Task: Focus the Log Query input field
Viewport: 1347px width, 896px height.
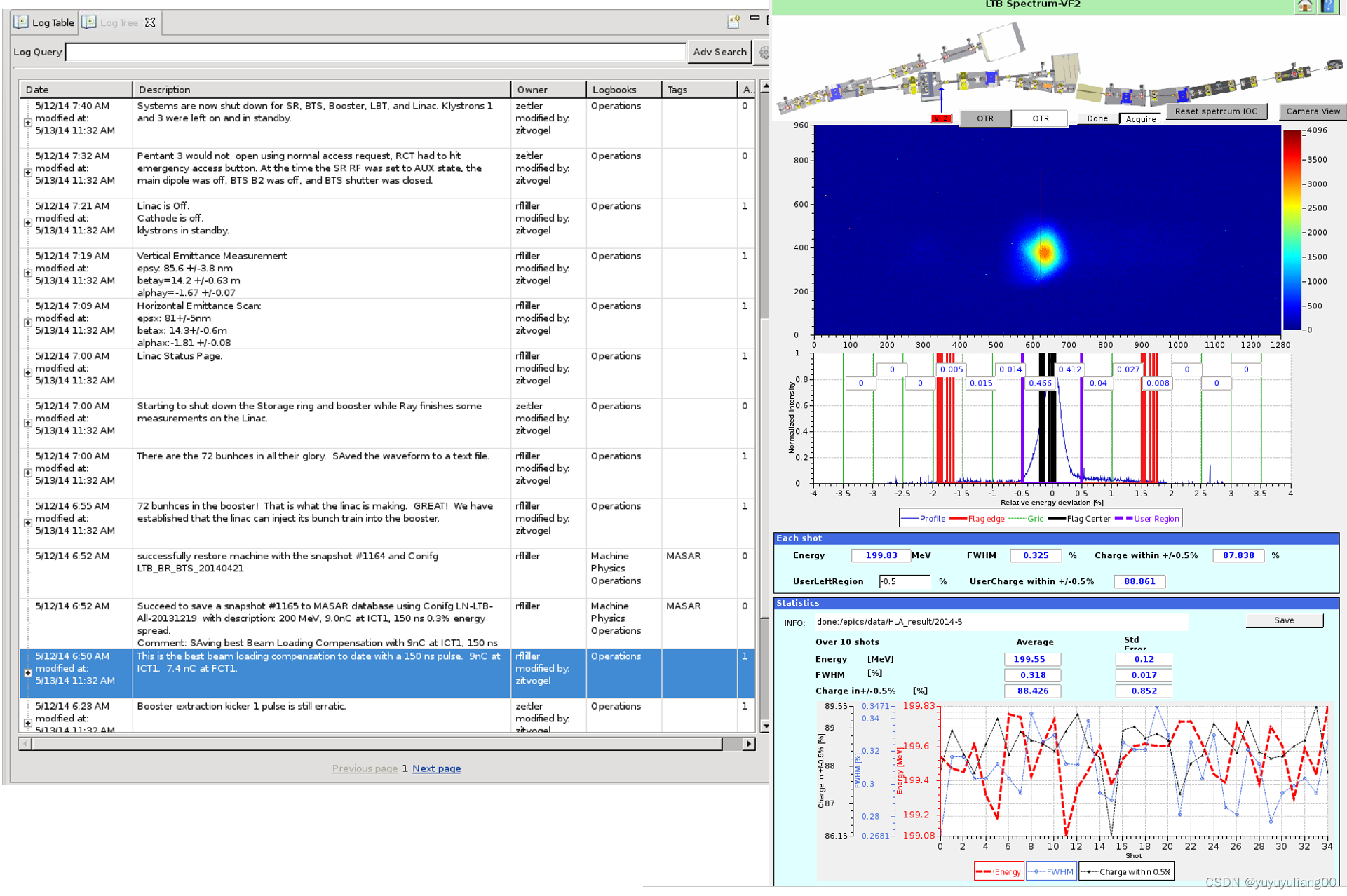Action: [x=375, y=52]
